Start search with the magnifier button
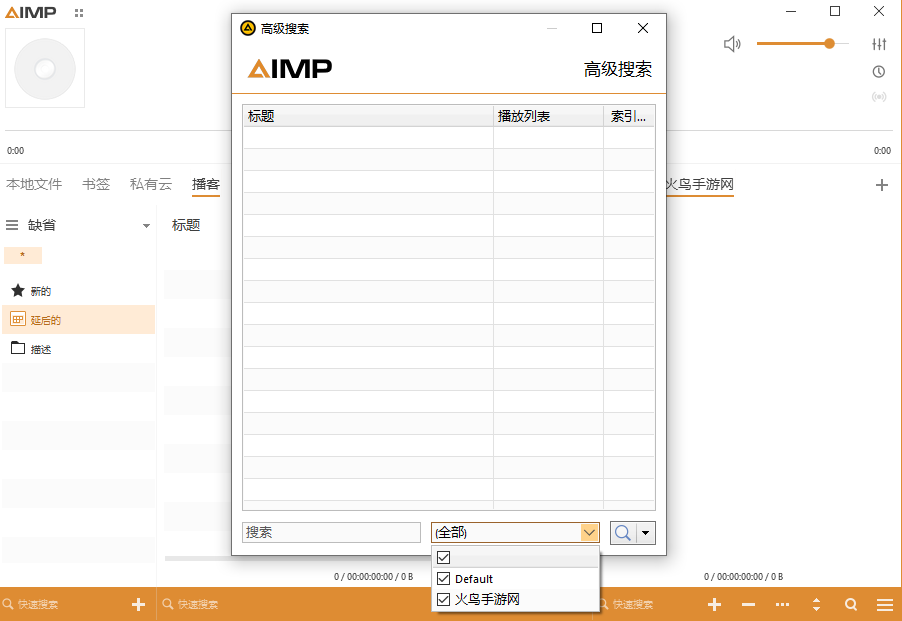The width and height of the screenshot is (902, 621). (x=623, y=532)
